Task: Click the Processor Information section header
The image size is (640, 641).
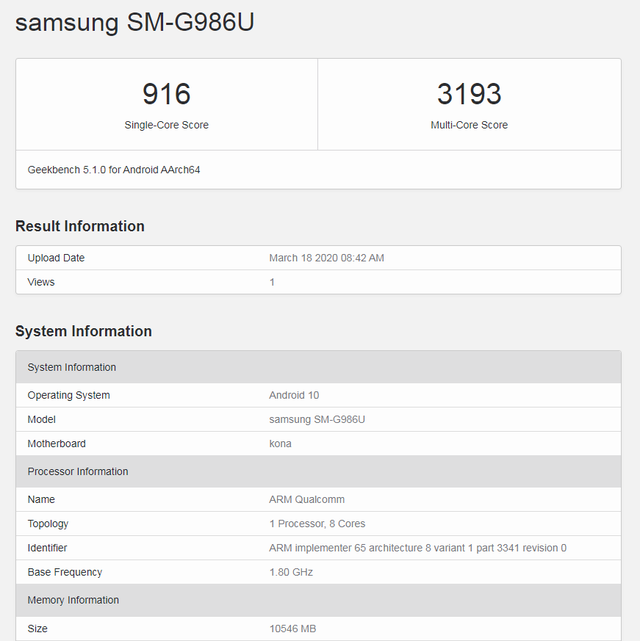Action: click(318, 471)
